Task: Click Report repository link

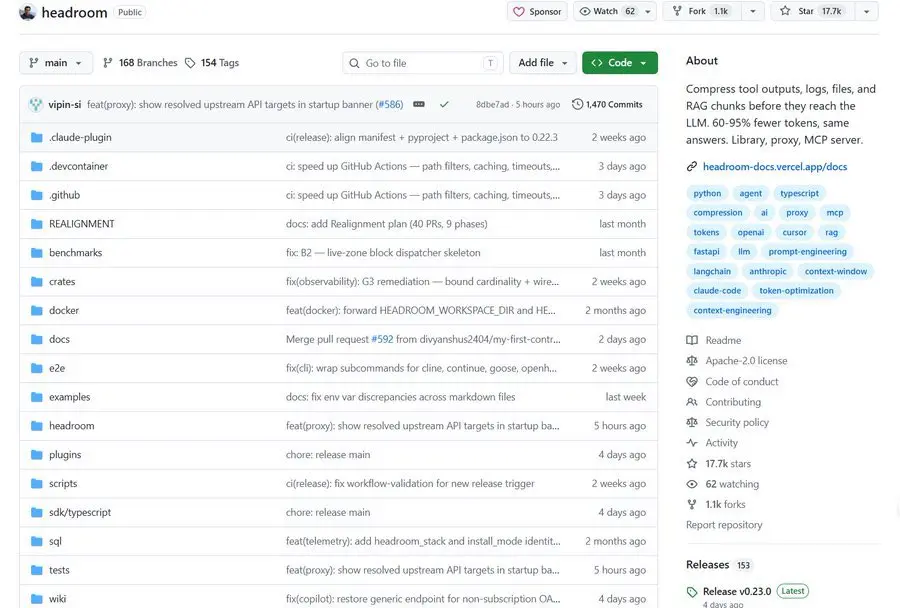Action: click(724, 525)
